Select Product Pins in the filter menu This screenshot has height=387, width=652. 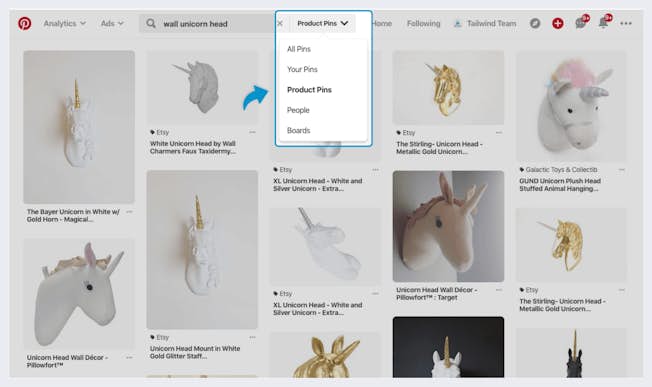tap(309, 90)
